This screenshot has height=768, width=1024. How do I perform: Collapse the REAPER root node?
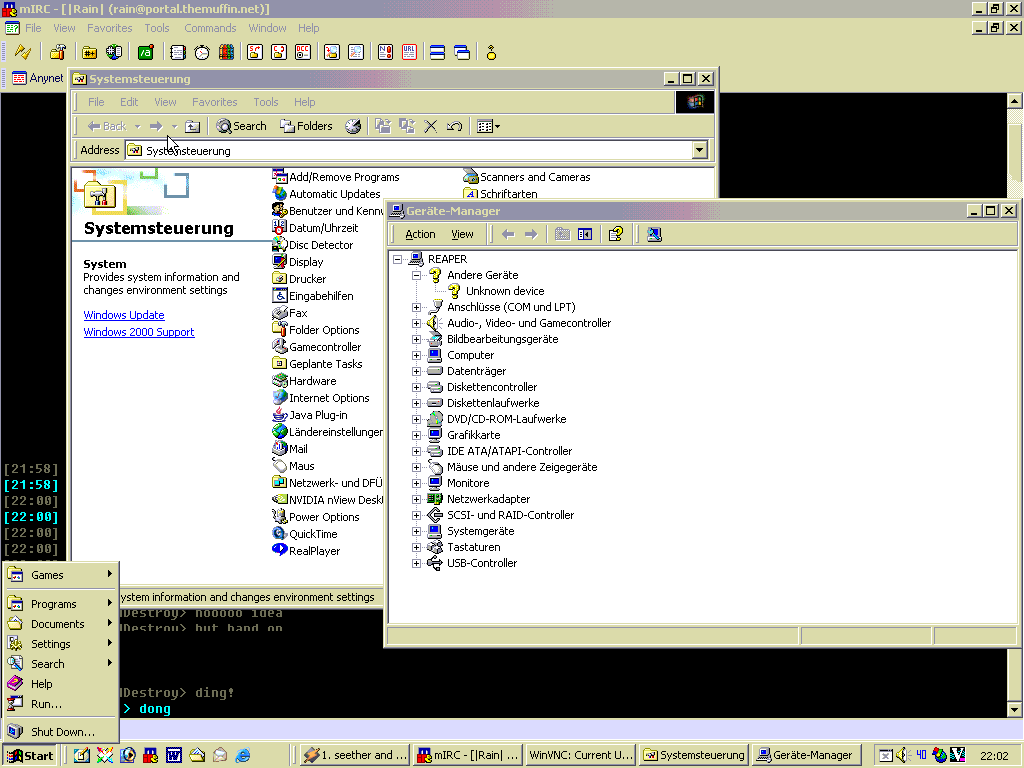point(397,259)
